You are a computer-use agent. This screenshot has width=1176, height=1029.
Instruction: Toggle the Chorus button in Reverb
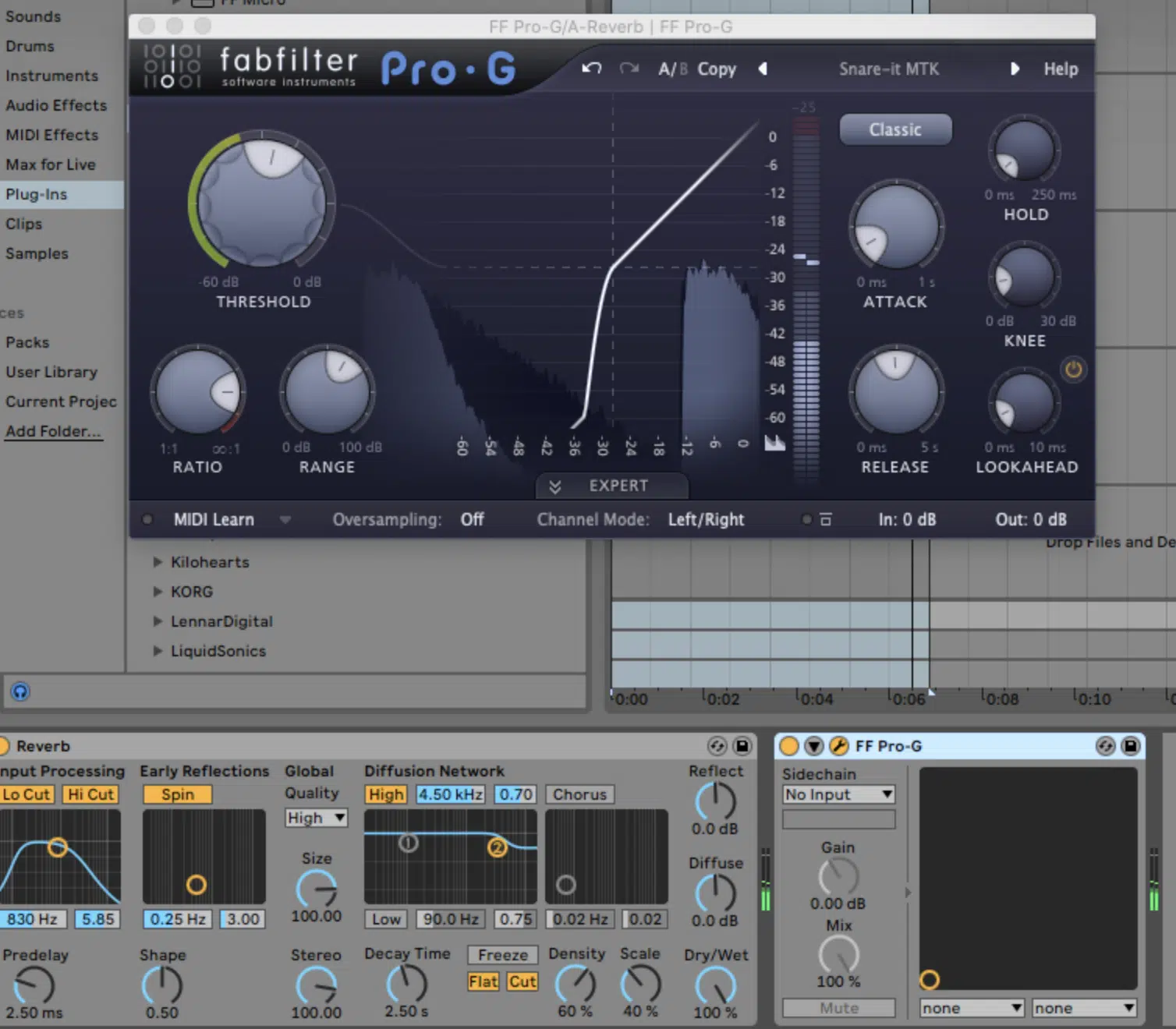pos(579,794)
